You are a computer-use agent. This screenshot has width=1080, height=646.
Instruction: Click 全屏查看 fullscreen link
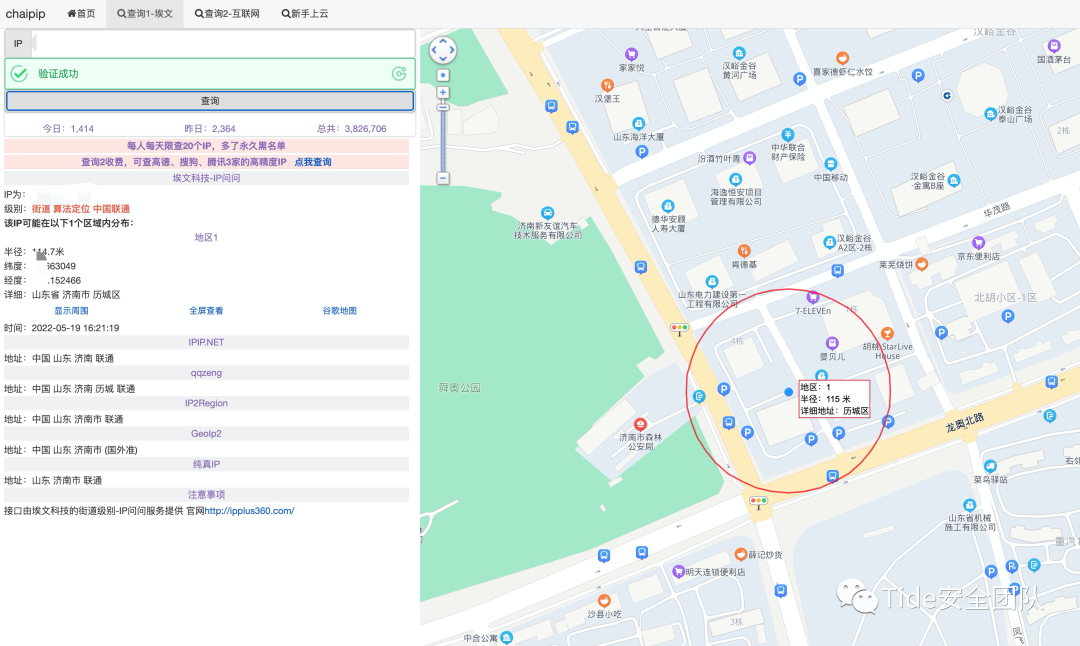pyautogui.click(x=206, y=311)
